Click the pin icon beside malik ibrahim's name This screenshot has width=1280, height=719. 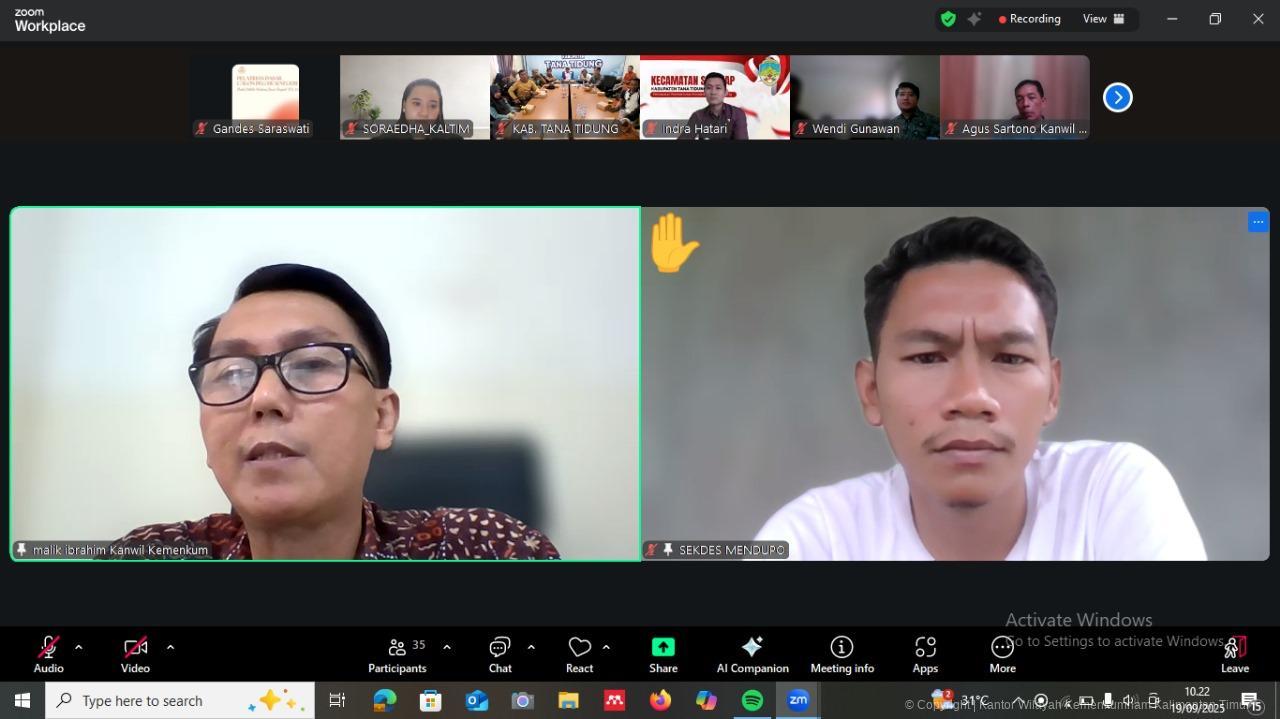[x=21, y=550]
